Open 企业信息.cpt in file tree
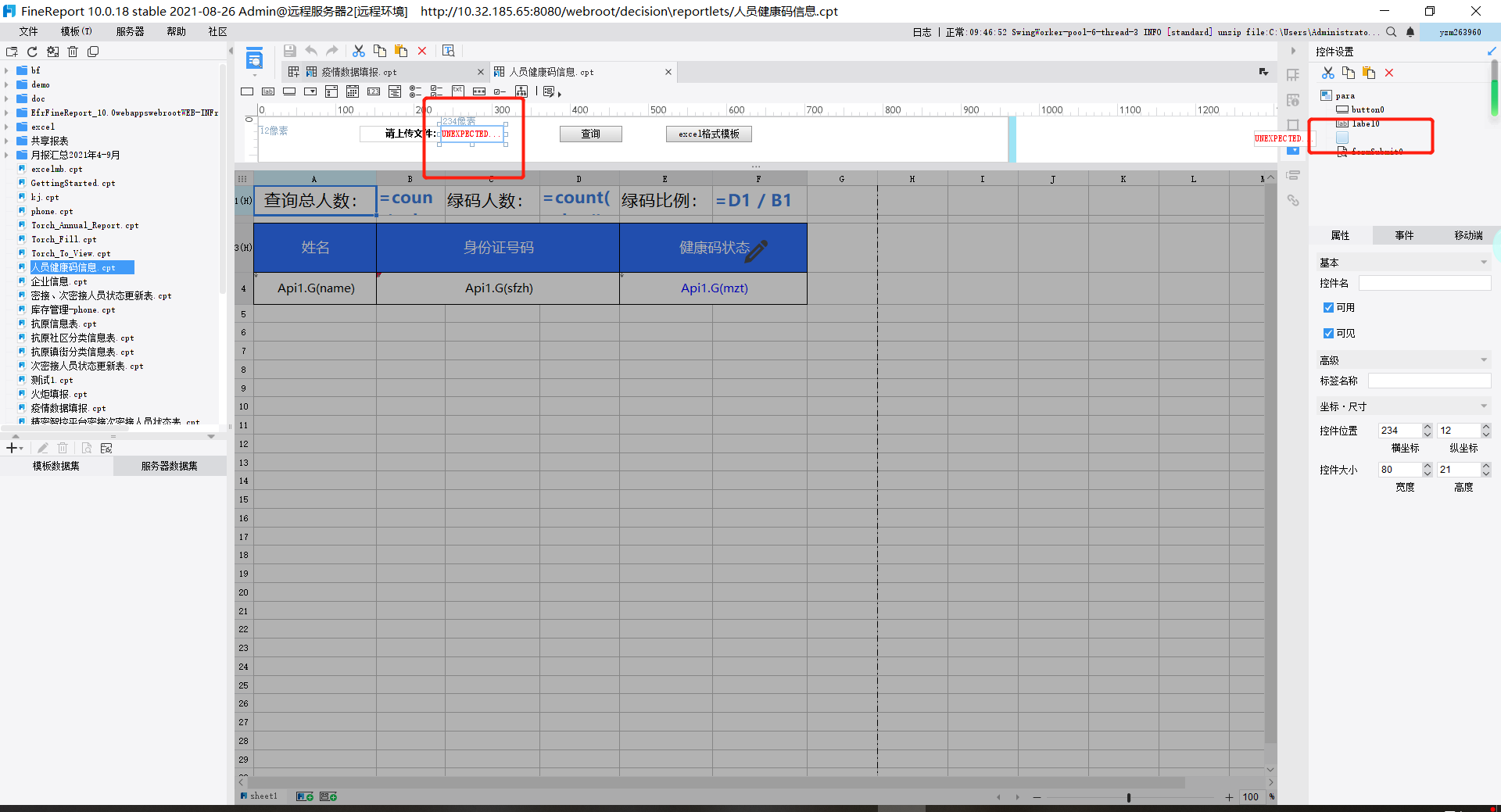 click(x=59, y=281)
